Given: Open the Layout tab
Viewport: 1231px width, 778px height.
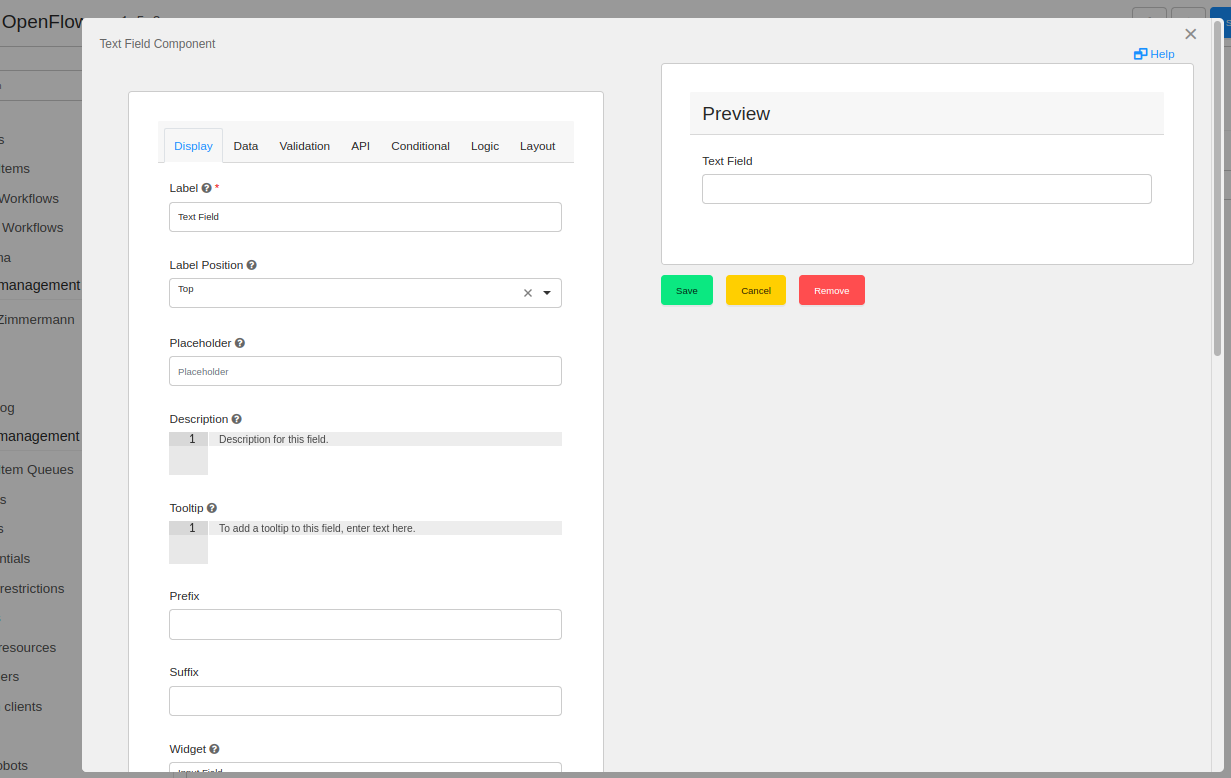Looking at the screenshot, I should click(537, 146).
